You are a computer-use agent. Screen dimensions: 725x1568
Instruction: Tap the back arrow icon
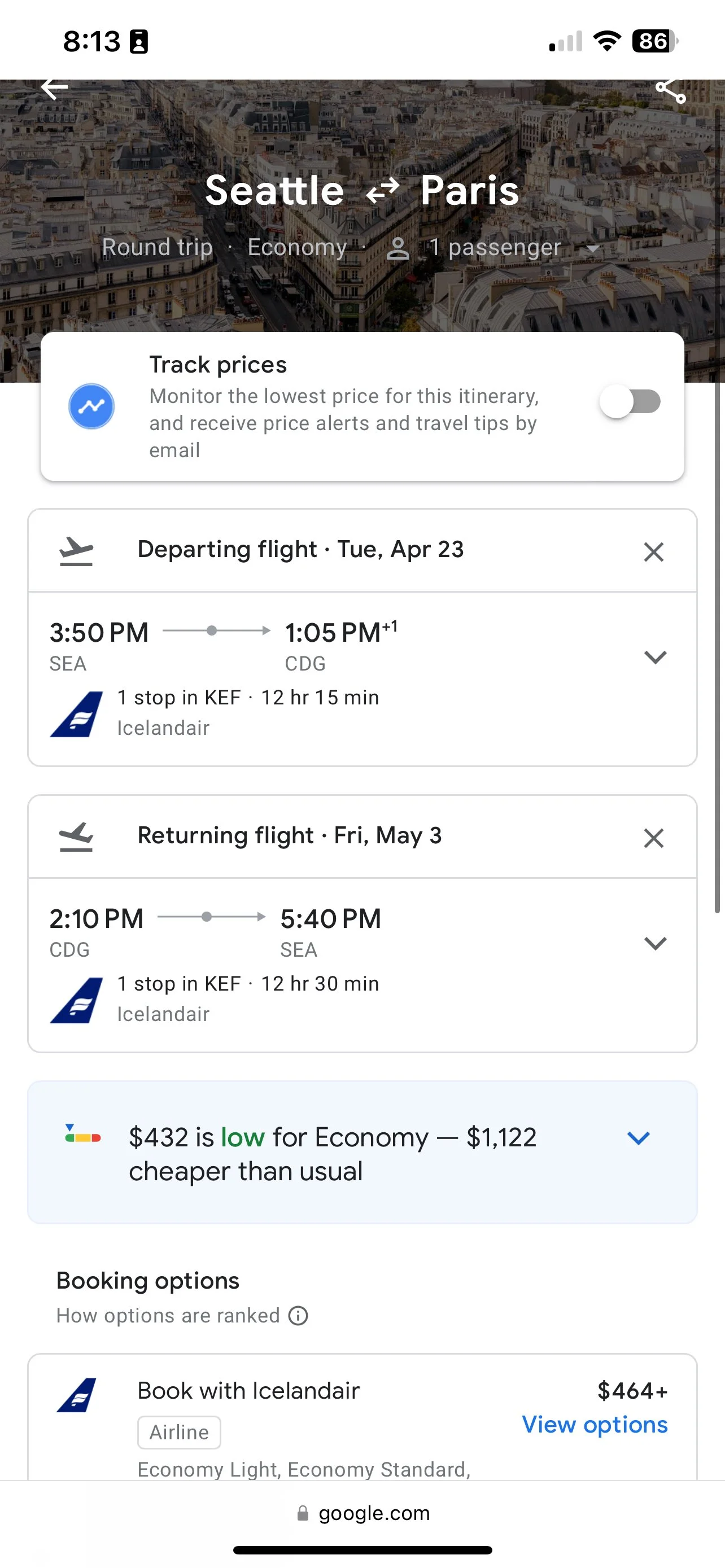(x=54, y=89)
